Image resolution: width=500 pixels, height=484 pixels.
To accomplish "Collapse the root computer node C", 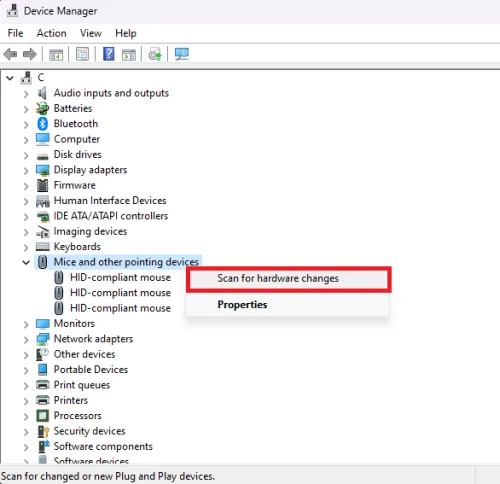I will (10, 78).
